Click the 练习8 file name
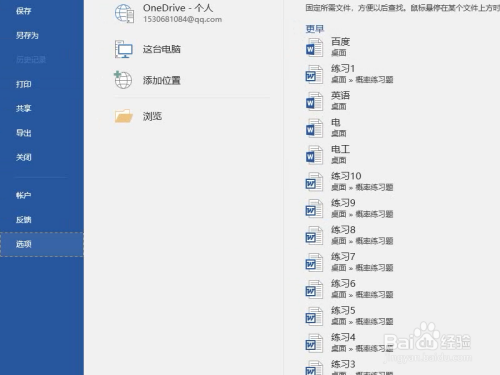The width and height of the screenshot is (500, 375). coord(343,230)
